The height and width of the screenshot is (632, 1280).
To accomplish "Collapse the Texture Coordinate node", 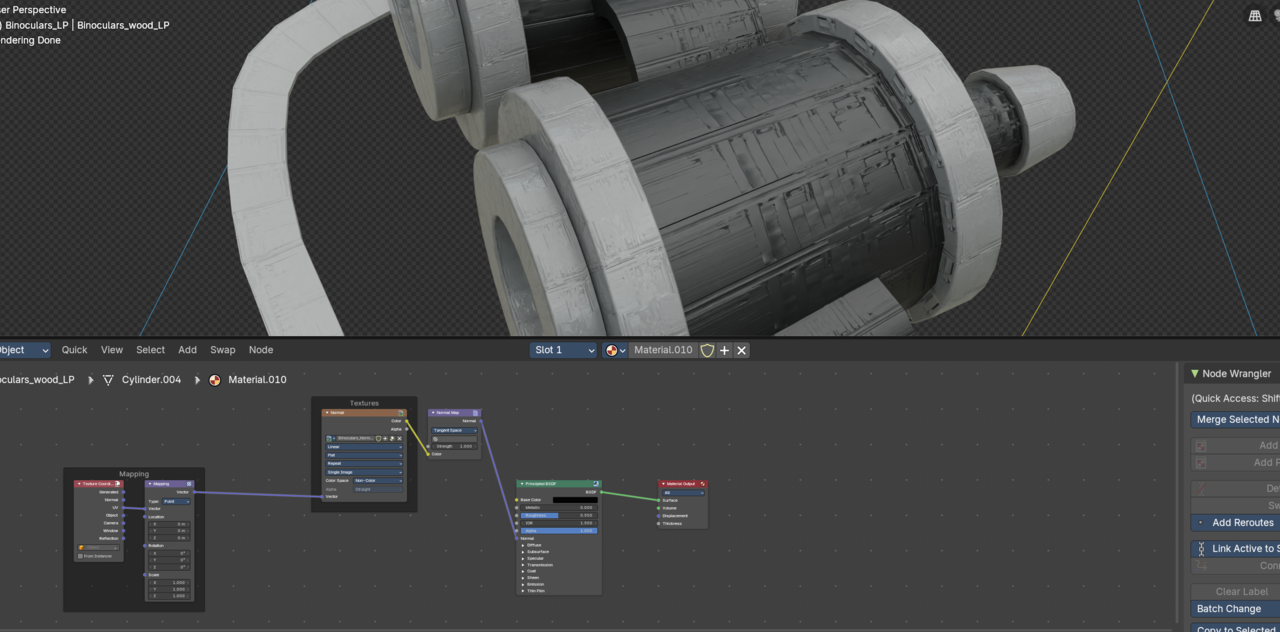I will point(79,484).
